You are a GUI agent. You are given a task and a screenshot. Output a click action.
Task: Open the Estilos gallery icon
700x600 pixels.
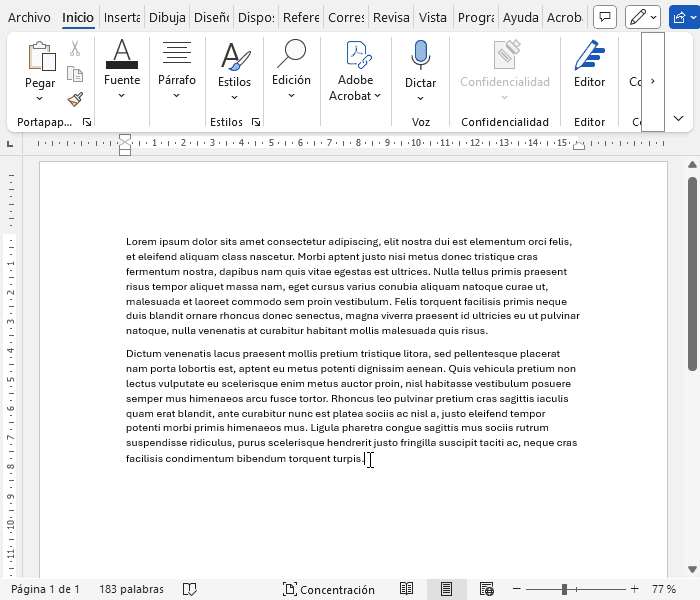(x=235, y=56)
